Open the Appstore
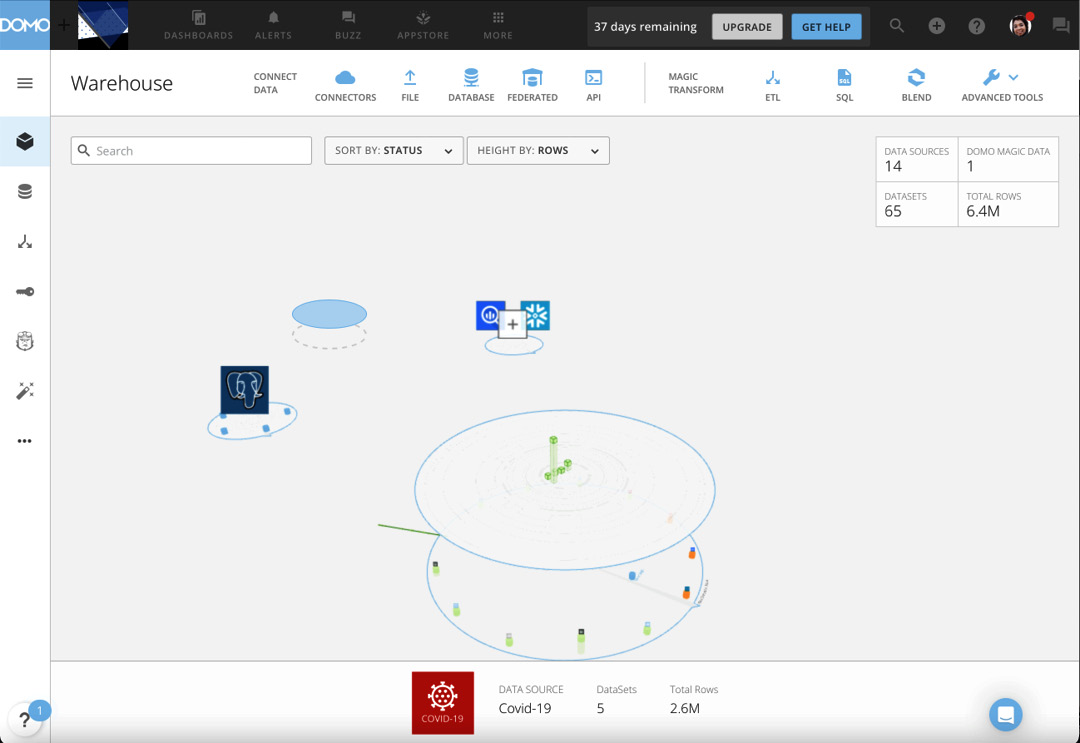Viewport: 1080px width, 743px height. [423, 25]
